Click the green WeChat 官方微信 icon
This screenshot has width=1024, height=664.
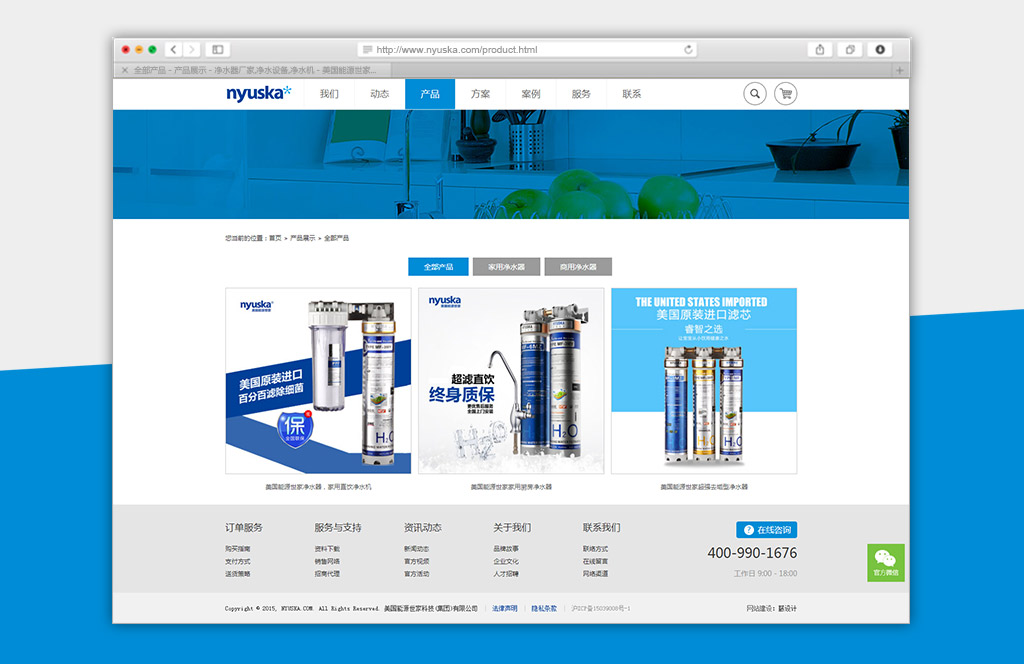pyautogui.click(x=885, y=562)
